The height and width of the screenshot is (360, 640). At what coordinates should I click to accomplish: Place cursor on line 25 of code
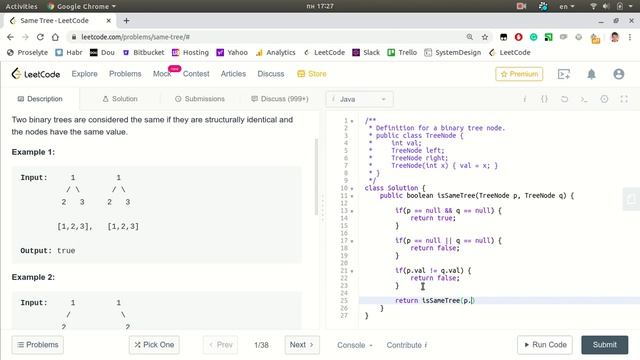point(499,300)
